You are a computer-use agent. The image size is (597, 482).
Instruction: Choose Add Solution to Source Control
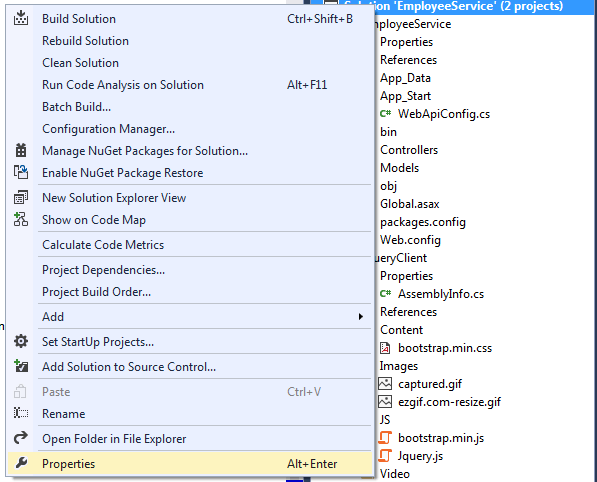pyautogui.click(x=189, y=367)
